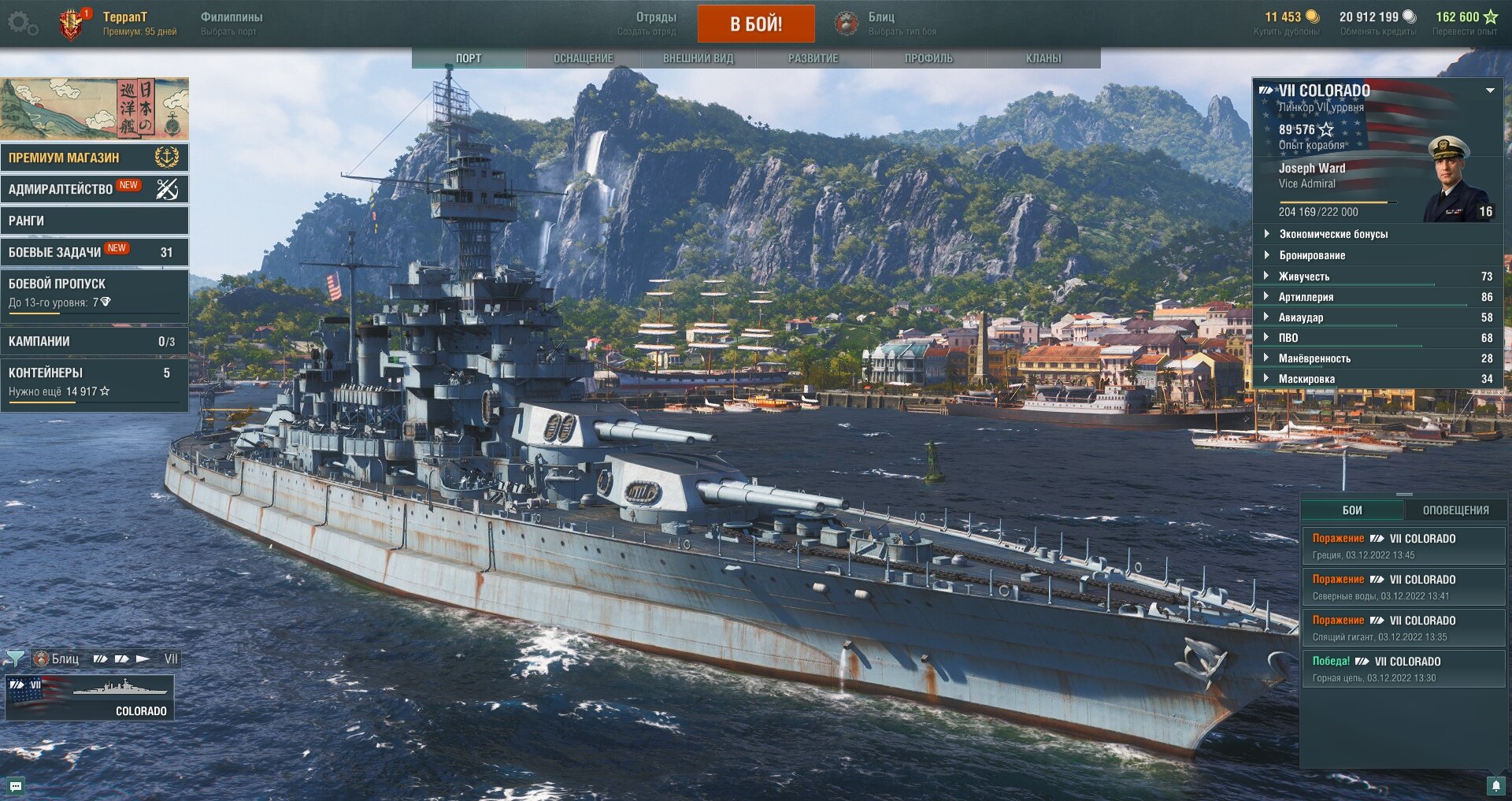Open the battle type selector Блиц icon

tap(847, 24)
